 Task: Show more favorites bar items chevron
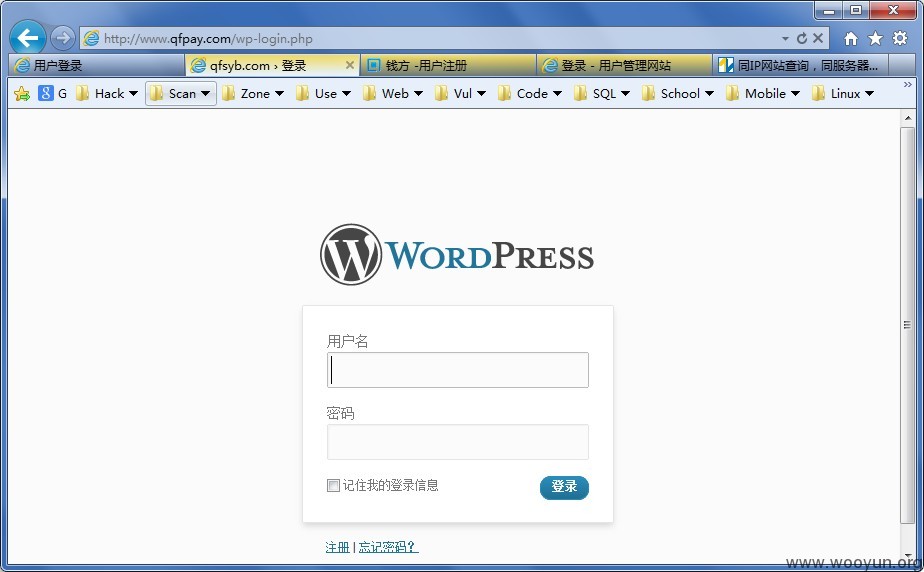(x=908, y=85)
